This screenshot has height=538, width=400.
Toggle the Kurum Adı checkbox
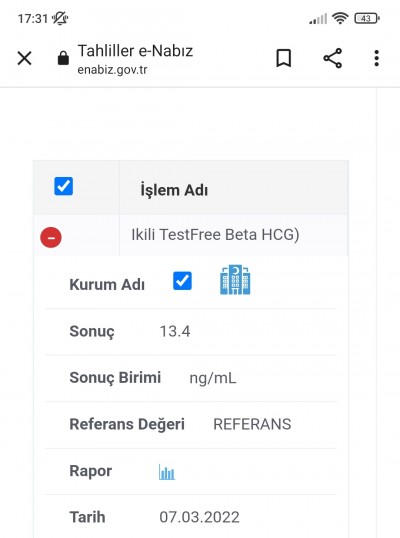[182, 281]
